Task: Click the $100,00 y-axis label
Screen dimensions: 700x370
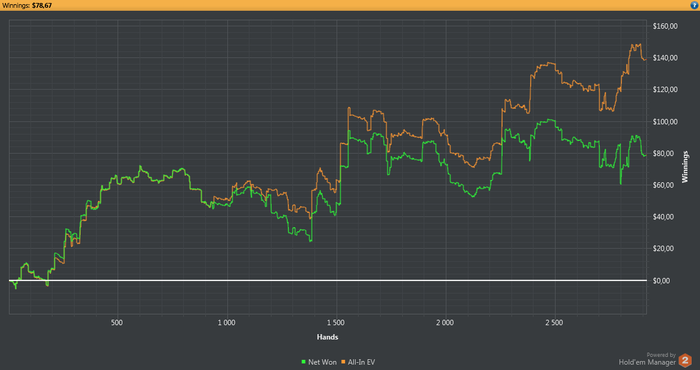Action: [x=665, y=122]
